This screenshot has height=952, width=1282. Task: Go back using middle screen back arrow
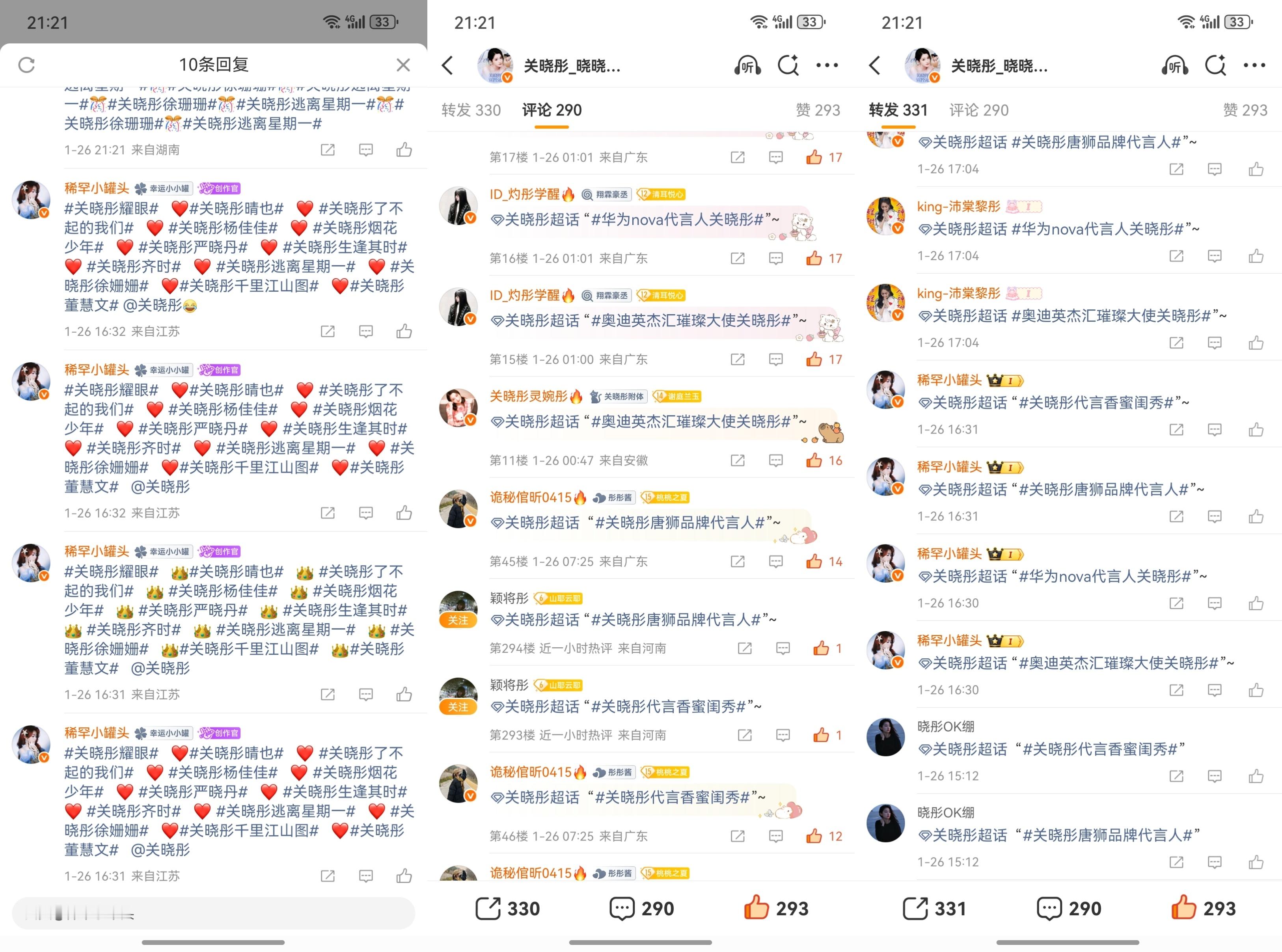448,65
